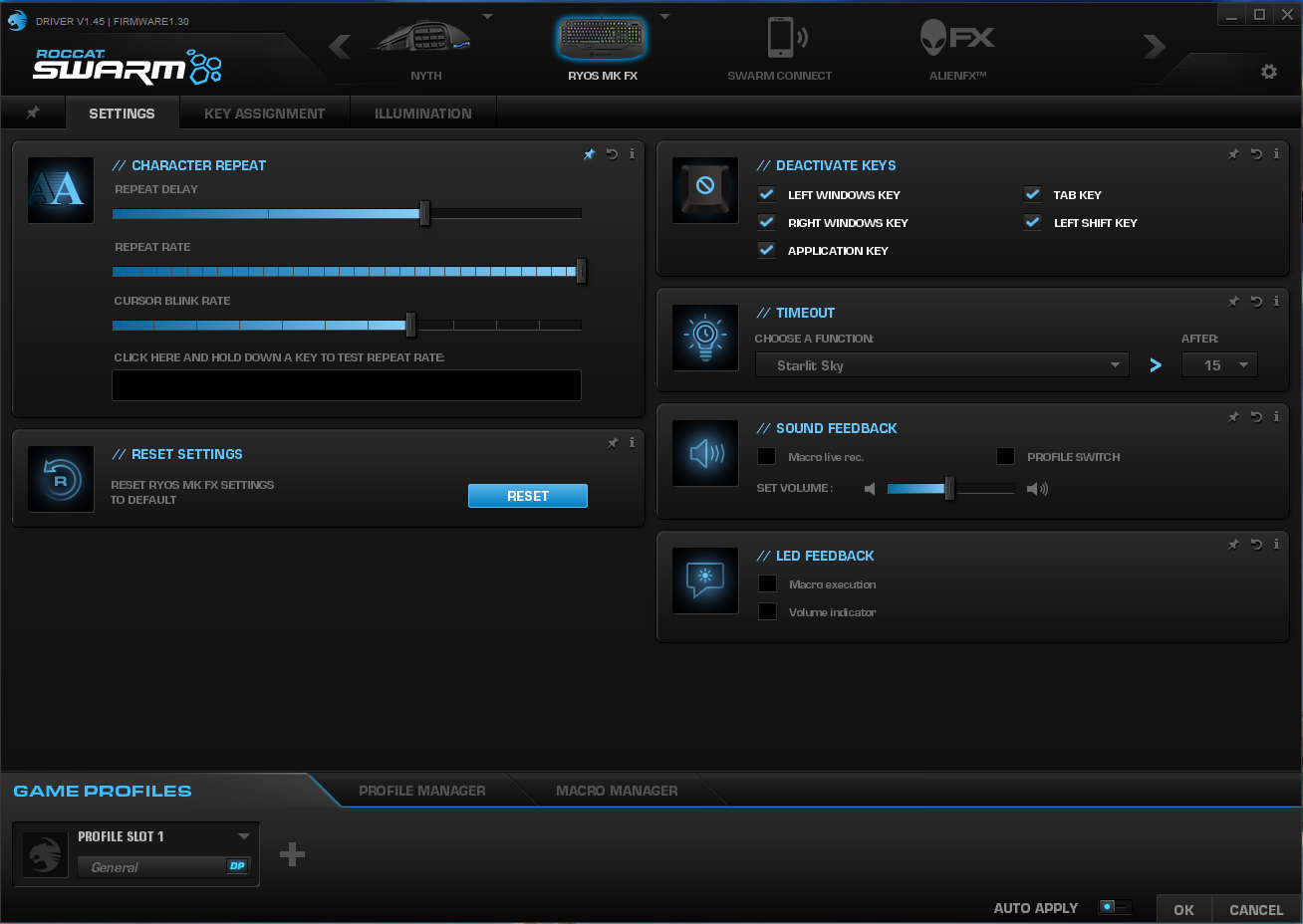This screenshot has height=924, width=1303.
Task: Uncheck Left Windows Key
Action: 767,194
